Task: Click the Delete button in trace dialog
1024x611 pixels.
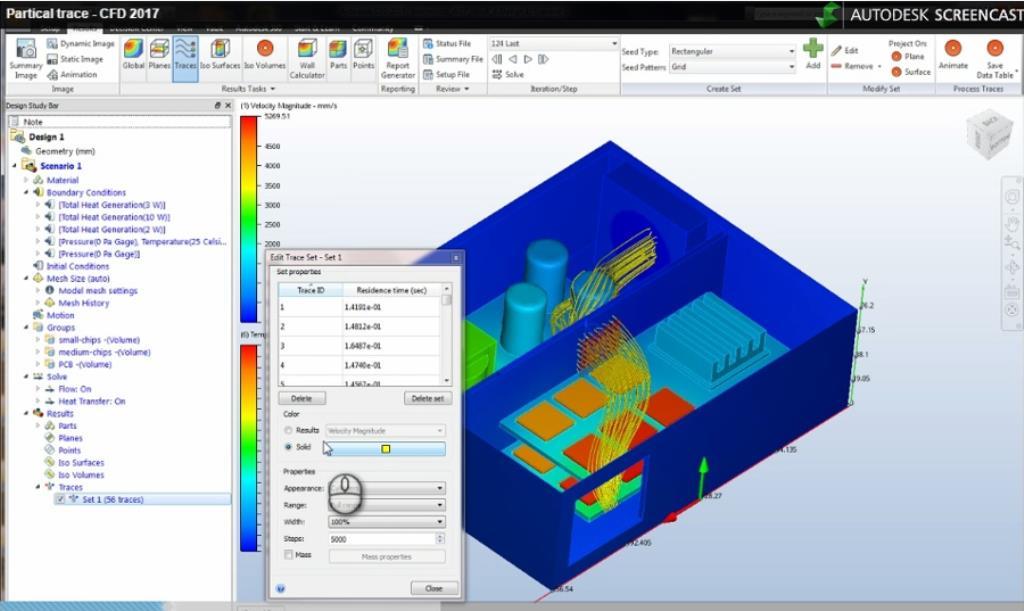Action: click(302, 398)
